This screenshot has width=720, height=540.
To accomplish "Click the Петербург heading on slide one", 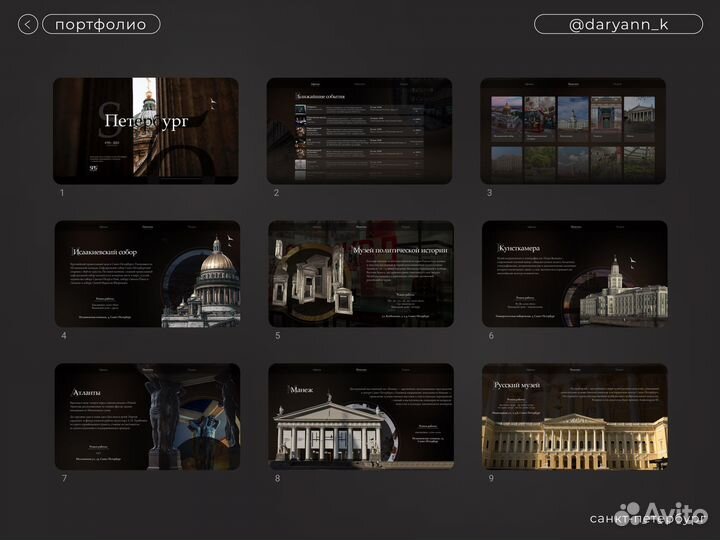I will (x=145, y=123).
